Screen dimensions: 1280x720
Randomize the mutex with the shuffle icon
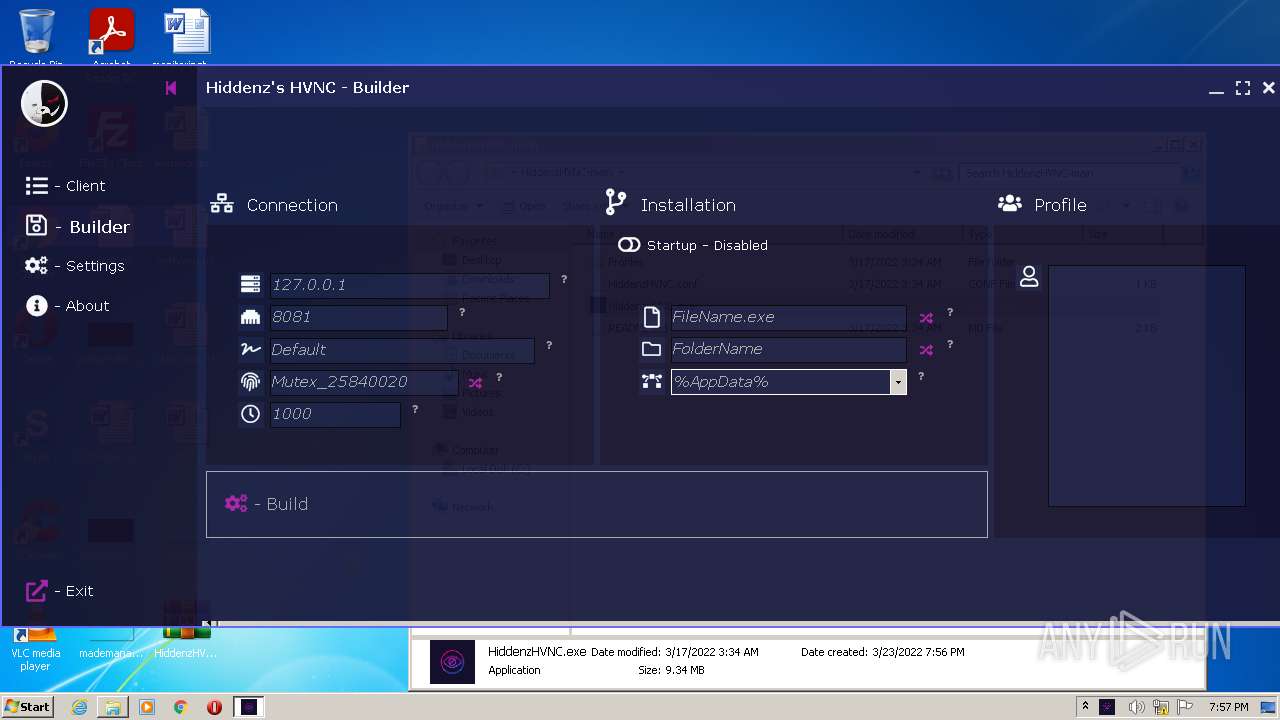point(475,383)
